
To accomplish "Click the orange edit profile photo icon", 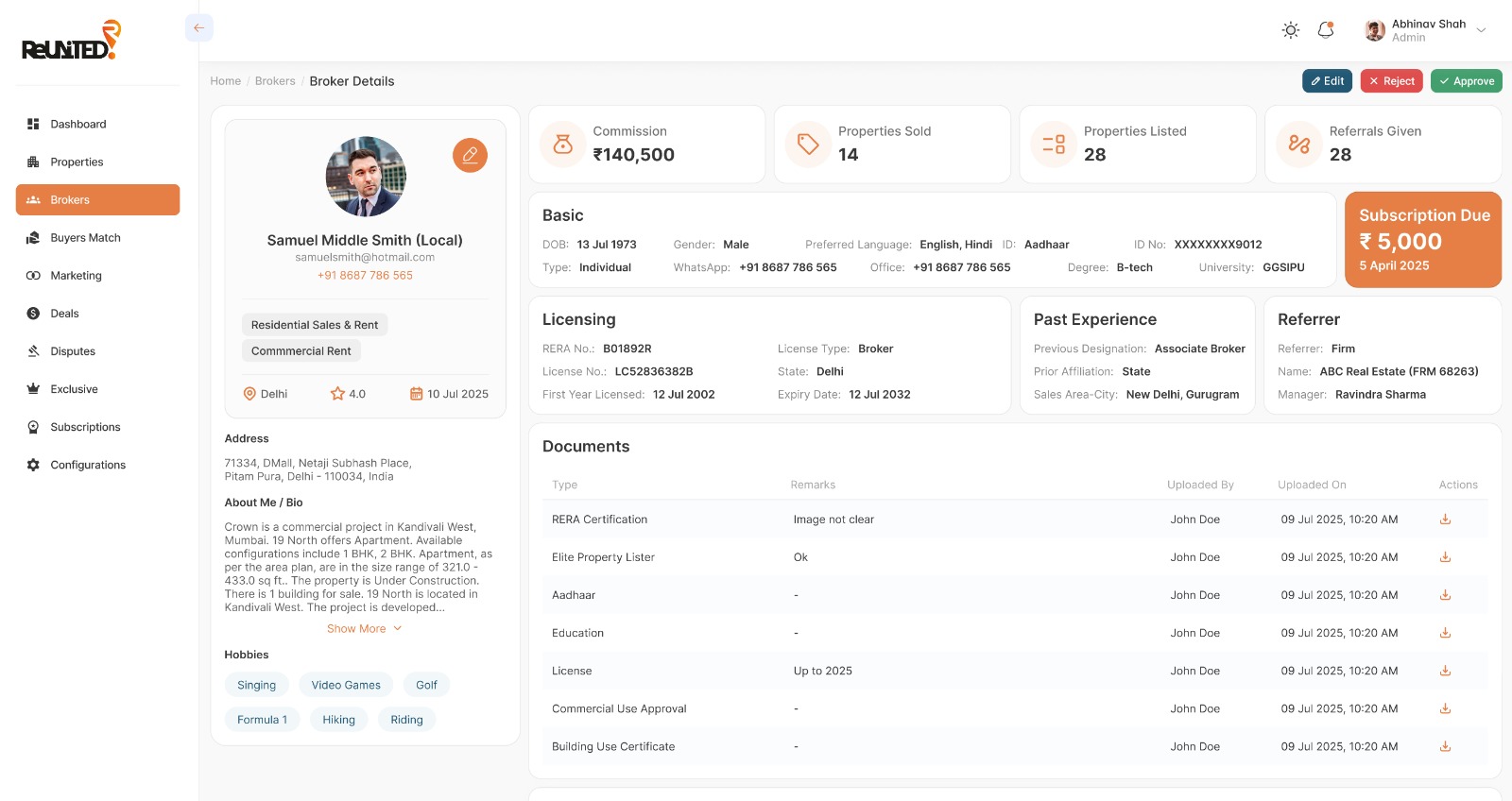I will click(470, 155).
